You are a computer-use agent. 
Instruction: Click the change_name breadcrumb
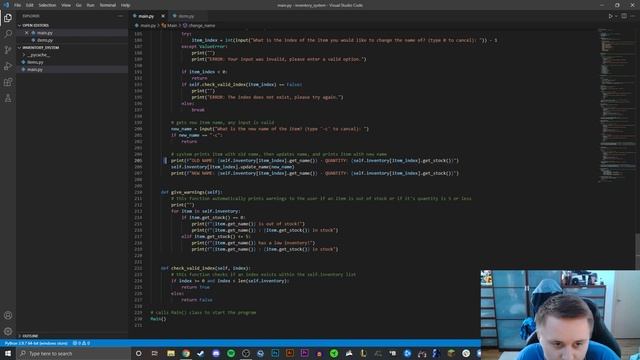tap(202, 25)
